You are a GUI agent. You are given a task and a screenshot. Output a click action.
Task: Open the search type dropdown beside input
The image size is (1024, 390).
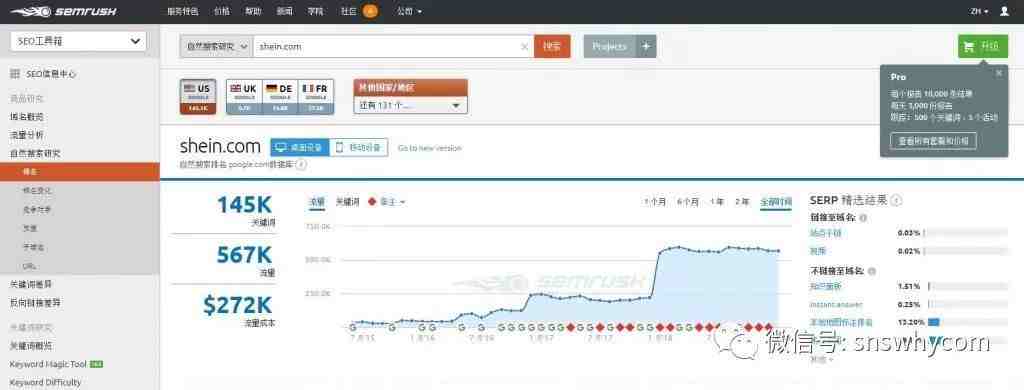216,47
